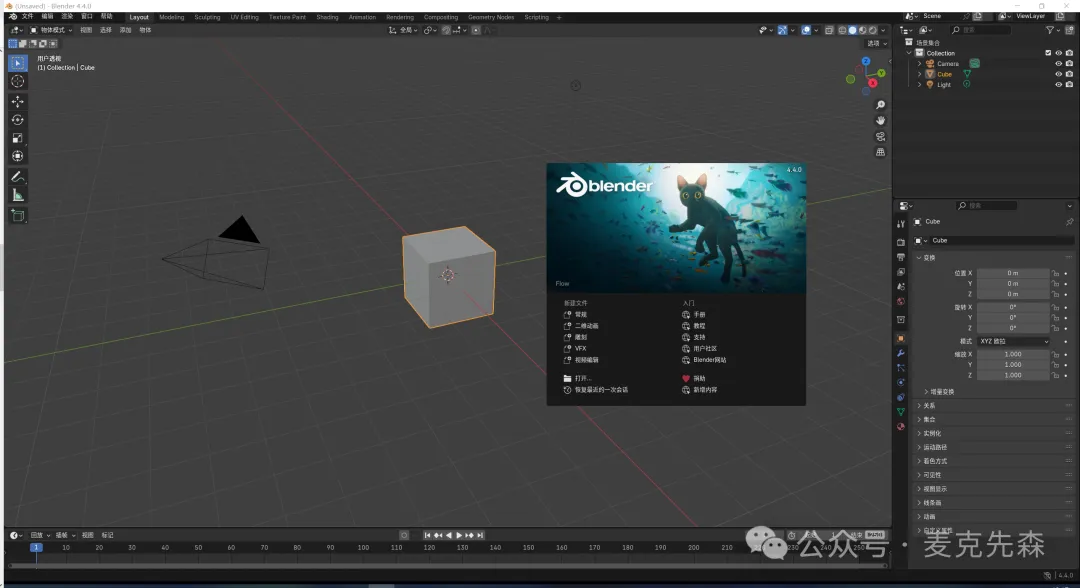Select the Add Cube tool
Viewport: 1080px width, 588px height.
tap(18, 216)
